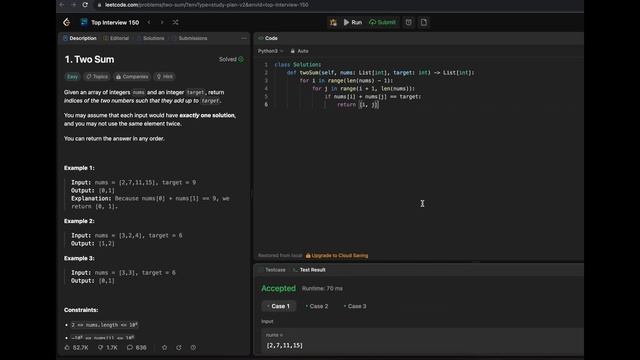Viewport: 640px width, 360px height.
Task: Click the help/feedback icon in description footer
Action: click(x=193, y=348)
